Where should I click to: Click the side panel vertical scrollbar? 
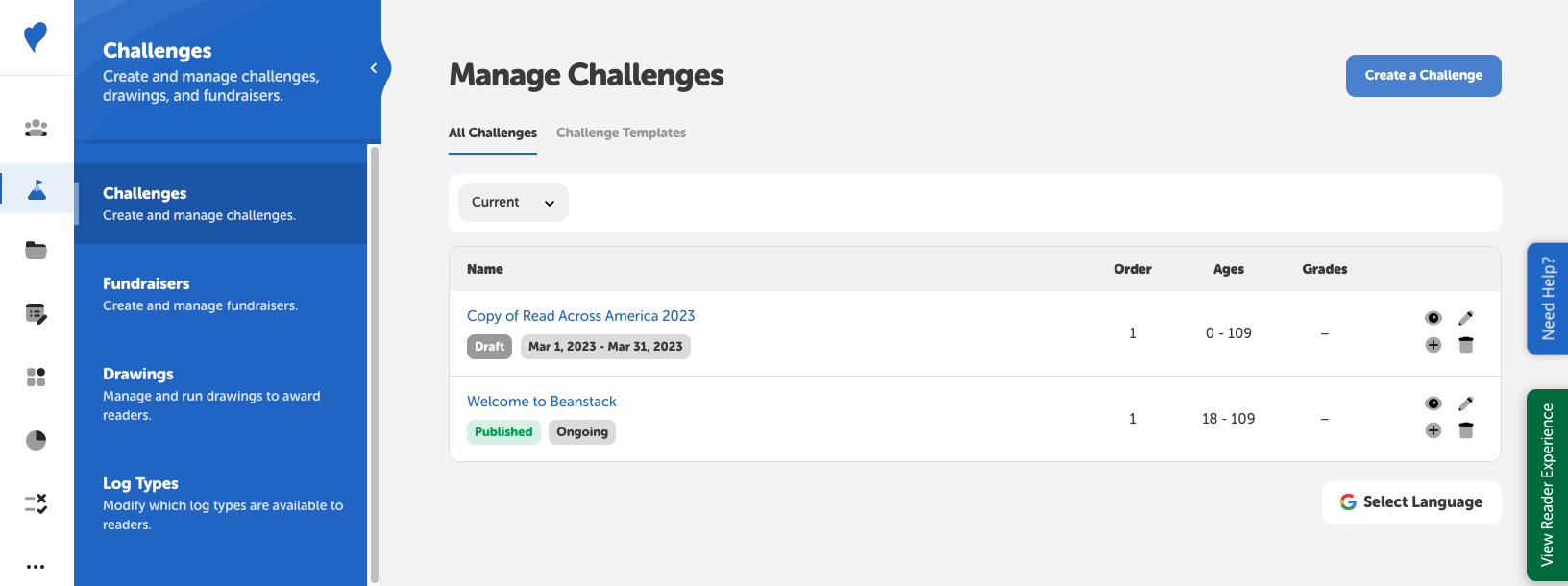374,365
